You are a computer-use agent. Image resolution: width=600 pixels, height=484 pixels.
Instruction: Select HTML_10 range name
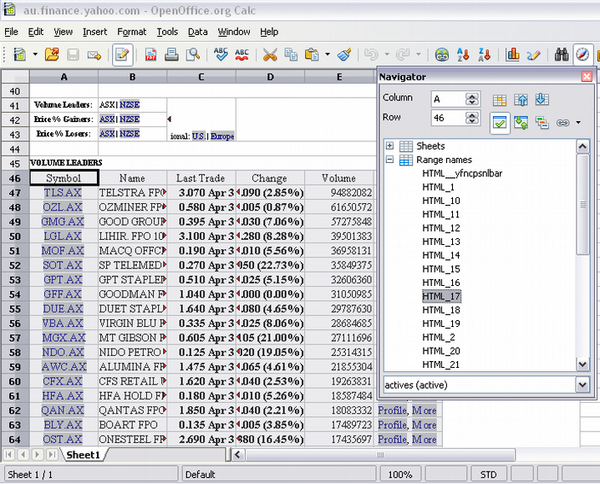(x=441, y=201)
